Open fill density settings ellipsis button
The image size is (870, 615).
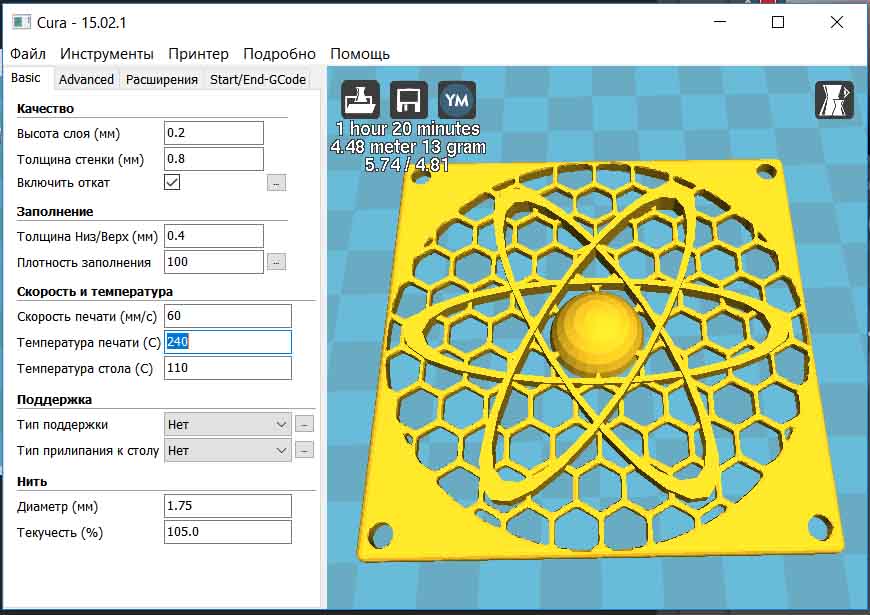(276, 262)
